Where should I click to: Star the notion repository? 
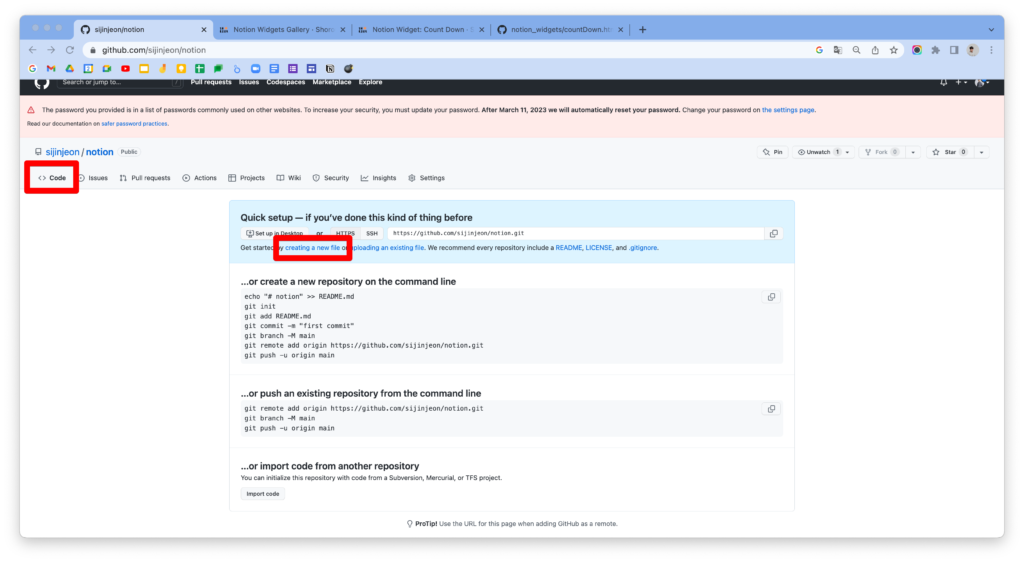pos(948,152)
